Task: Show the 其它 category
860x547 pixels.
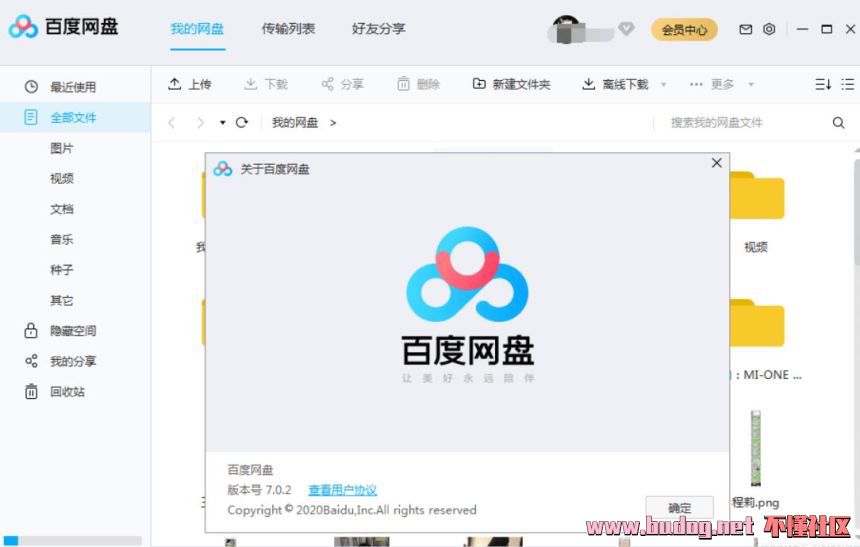Action: pos(61,300)
